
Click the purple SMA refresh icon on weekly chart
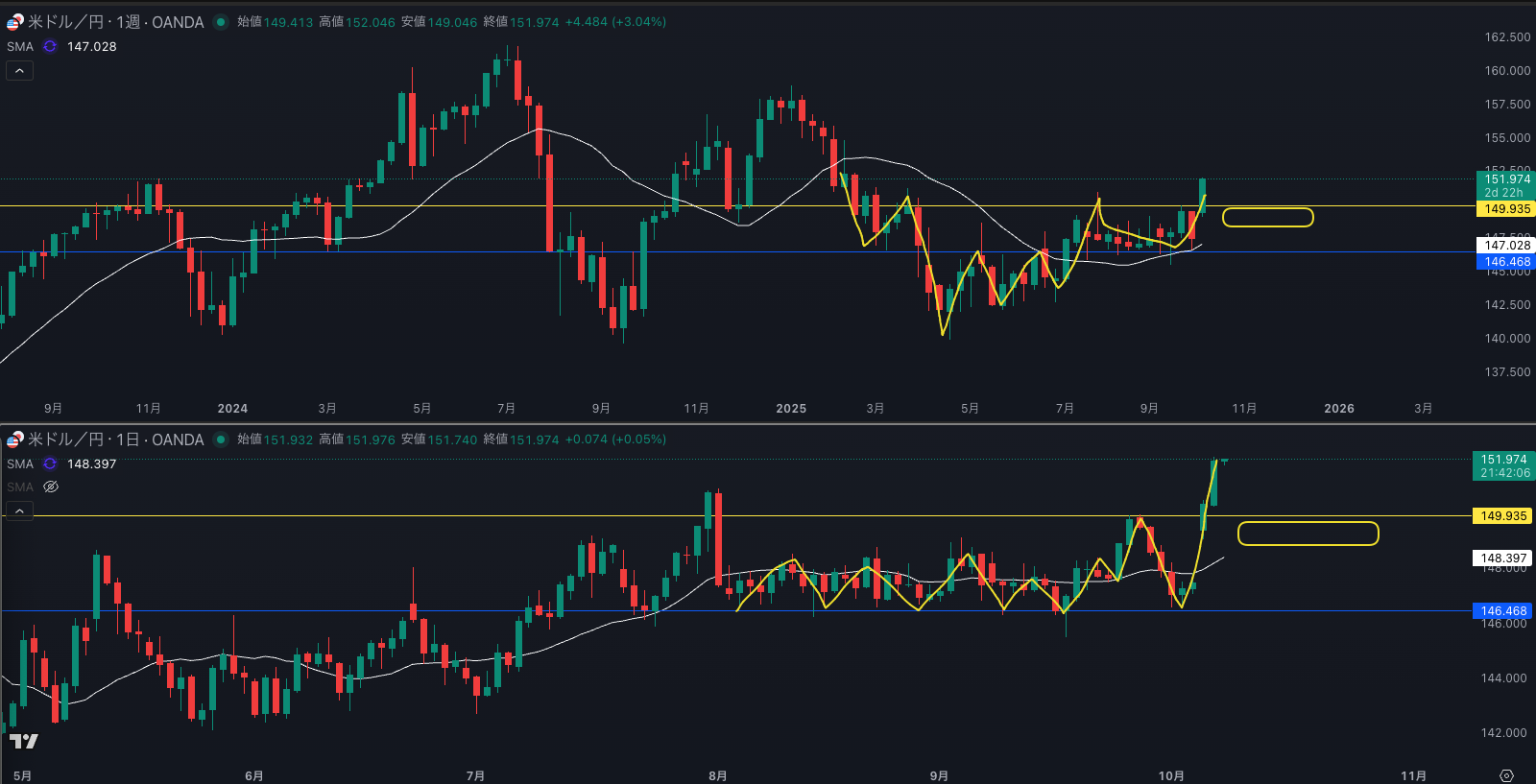tap(50, 46)
